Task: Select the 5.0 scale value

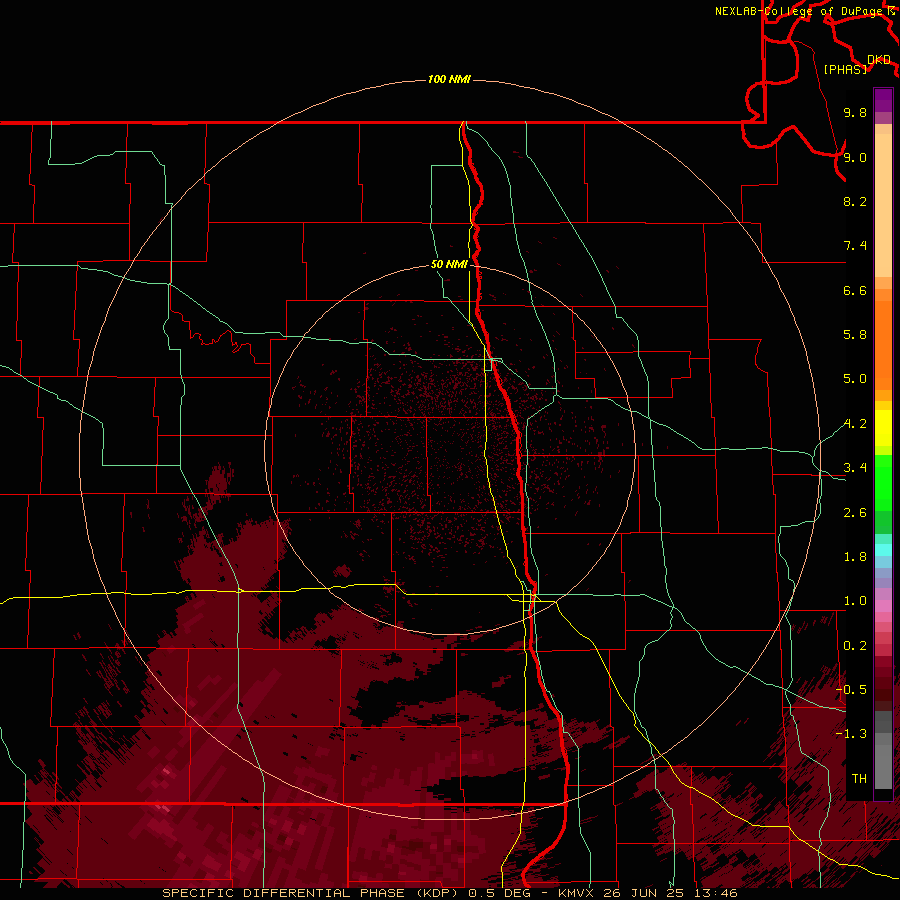Action: click(855, 379)
